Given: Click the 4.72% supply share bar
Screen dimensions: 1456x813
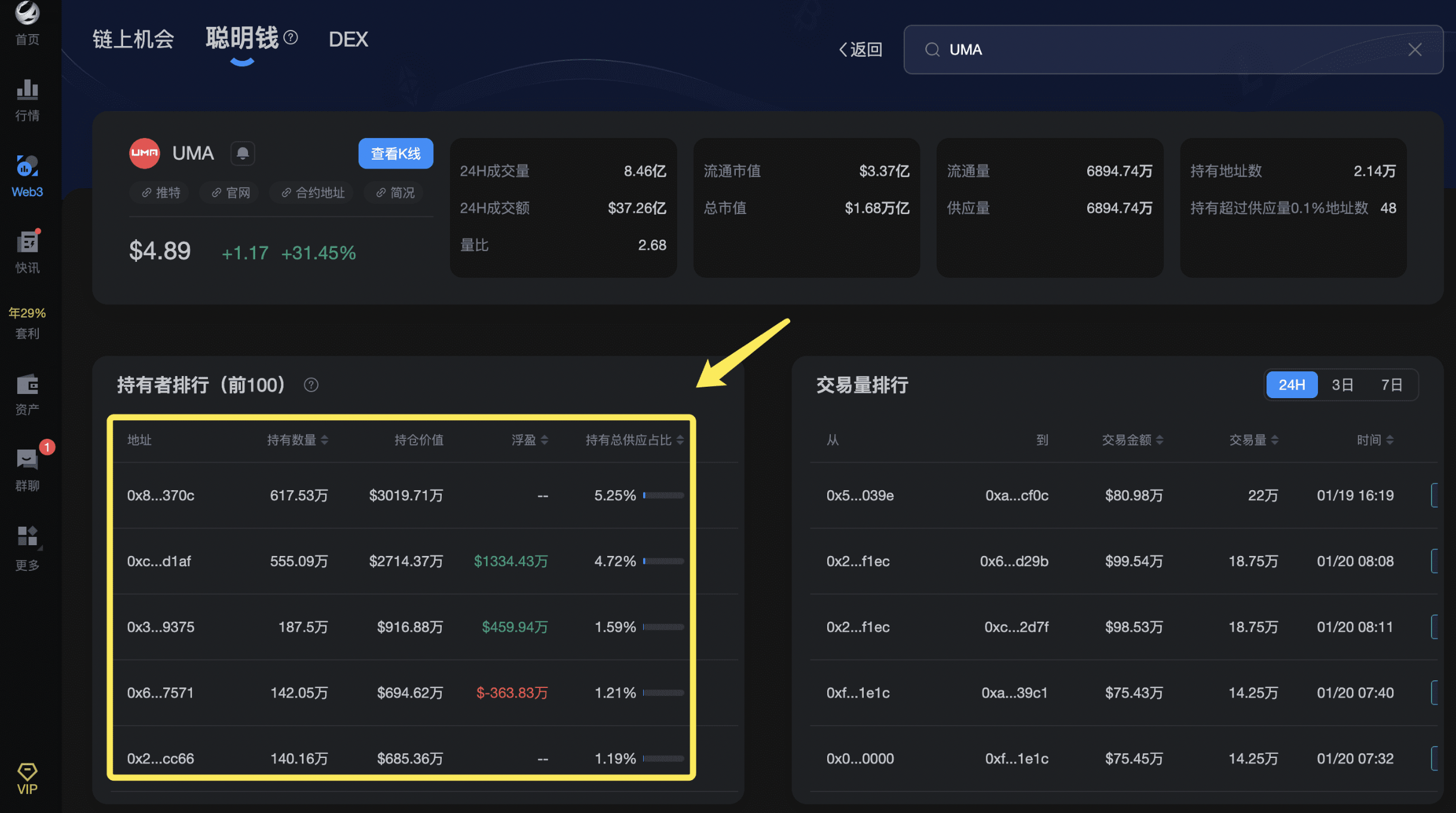Looking at the screenshot, I should tap(663, 561).
